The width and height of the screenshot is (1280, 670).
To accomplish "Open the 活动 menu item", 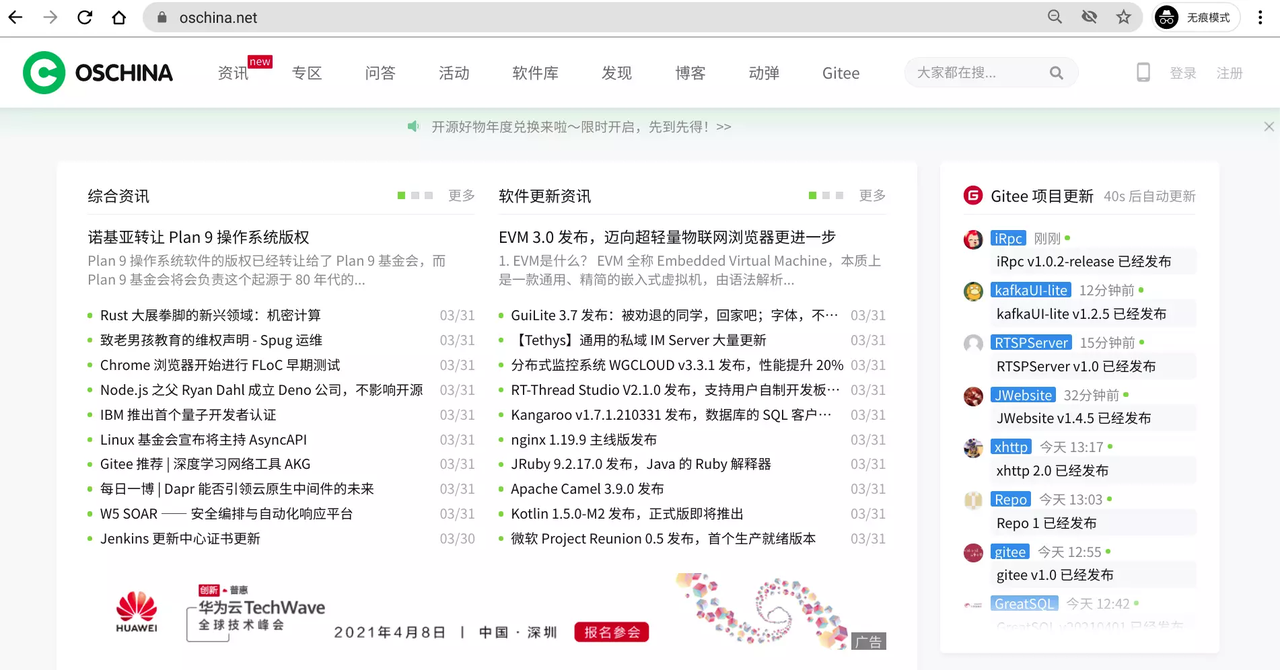I will tap(454, 73).
